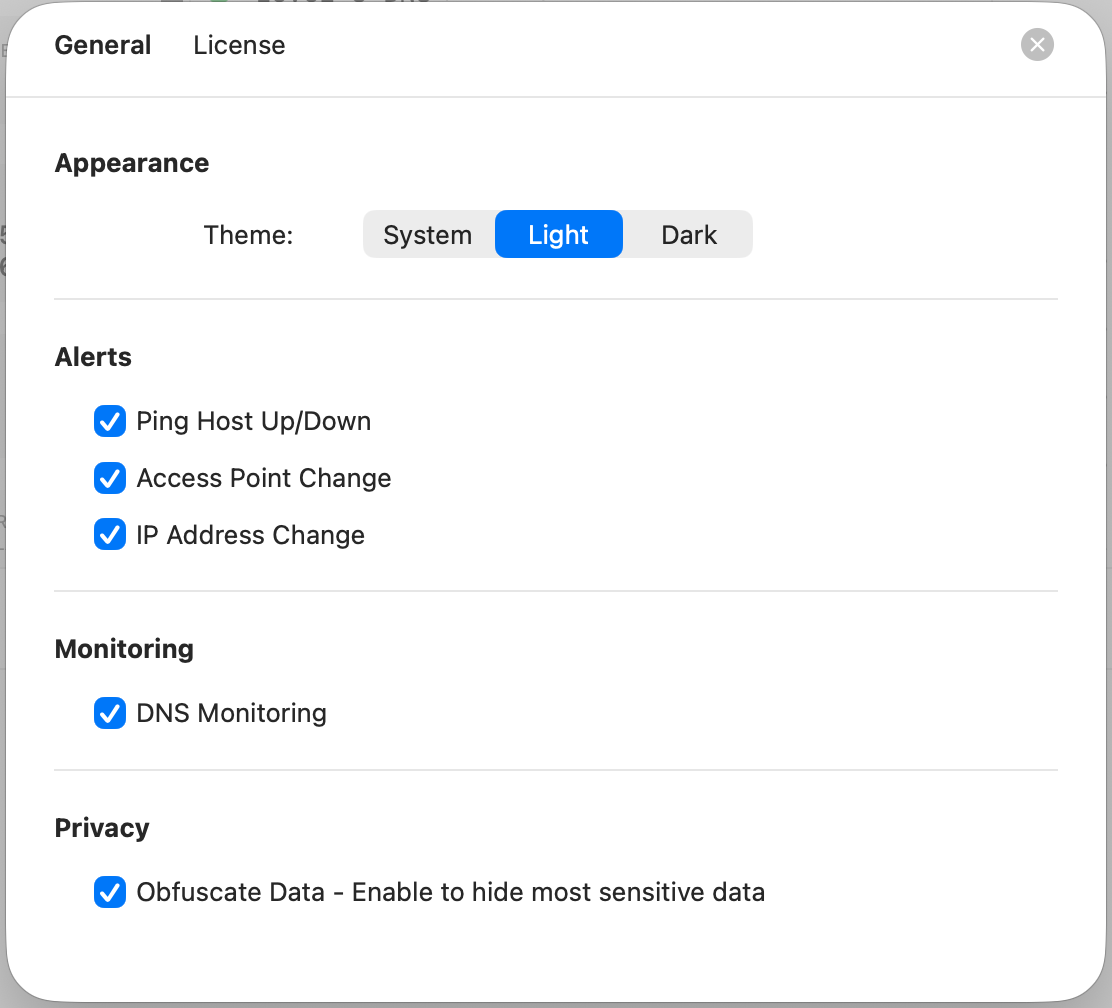Click the 'Enable to hide most sensitive data' text
This screenshot has width=1112, height=1008.
[558, 892]
